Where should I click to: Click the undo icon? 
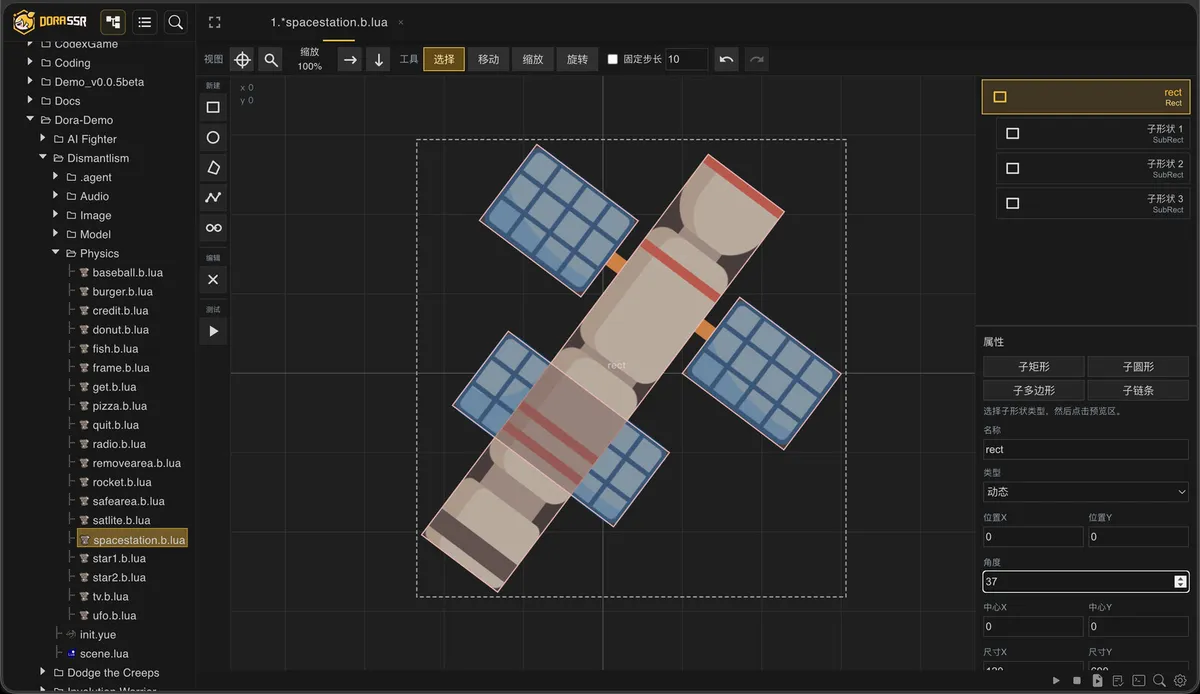[727, 60]
